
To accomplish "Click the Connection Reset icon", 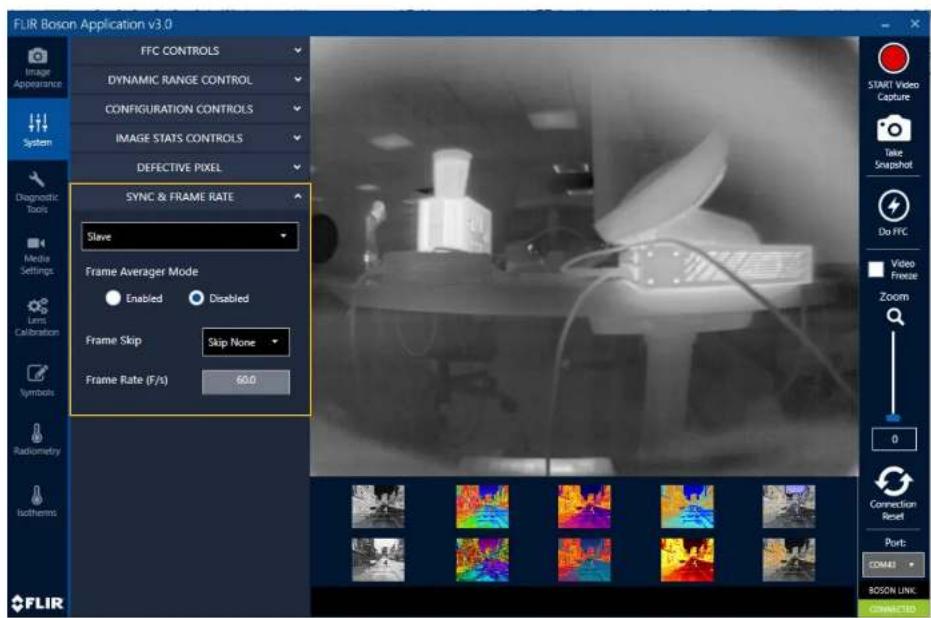I will tap(893, 481).
